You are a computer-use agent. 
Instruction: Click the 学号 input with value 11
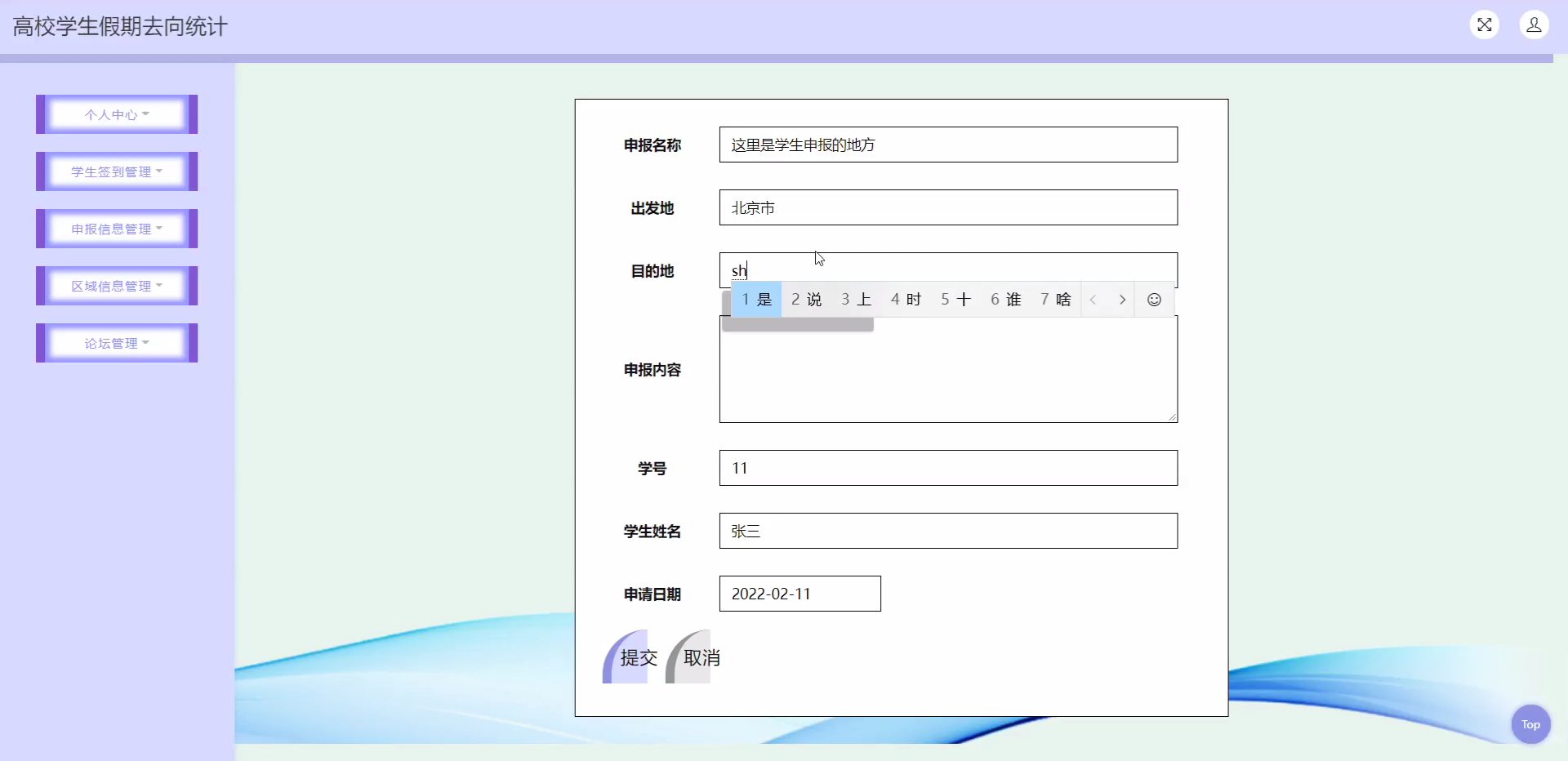point(948,468)
